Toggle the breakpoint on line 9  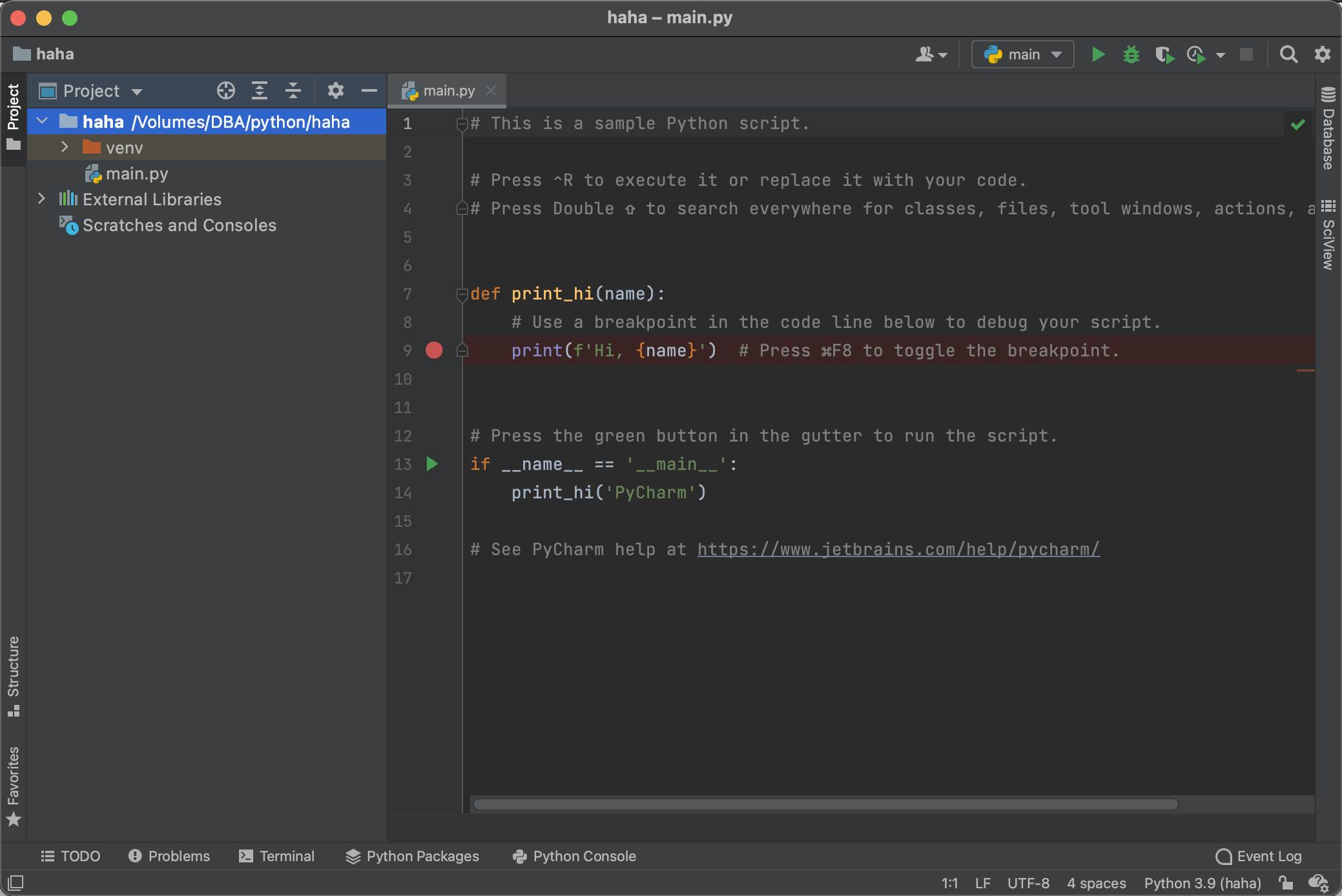(x=434, y=351)
